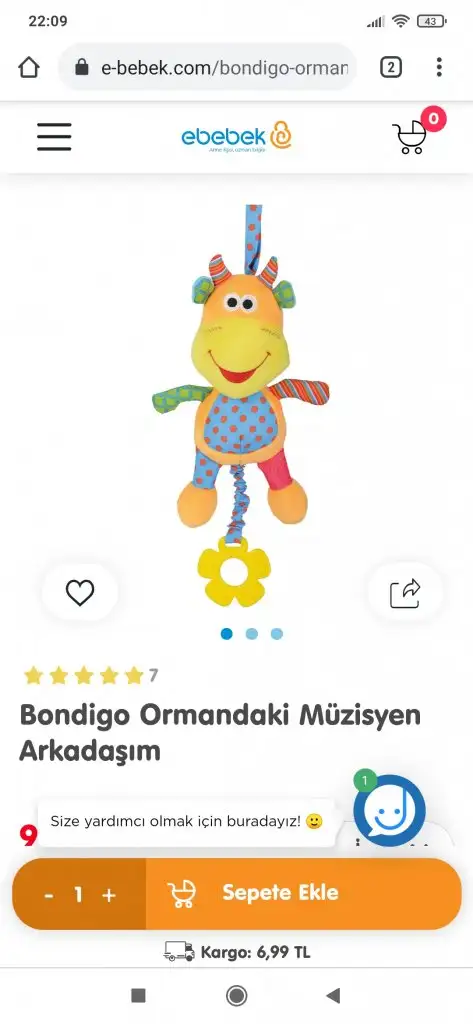Open Android recent apps square button
The image size is (473, 1024).
[x=139, y=995]
